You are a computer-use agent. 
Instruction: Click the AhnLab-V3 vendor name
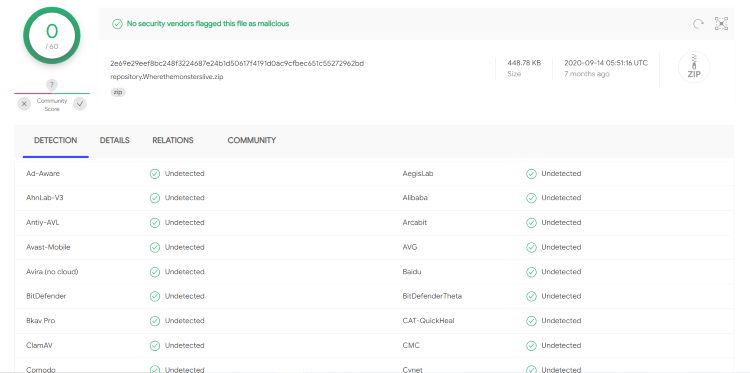(x=44, y=197)
